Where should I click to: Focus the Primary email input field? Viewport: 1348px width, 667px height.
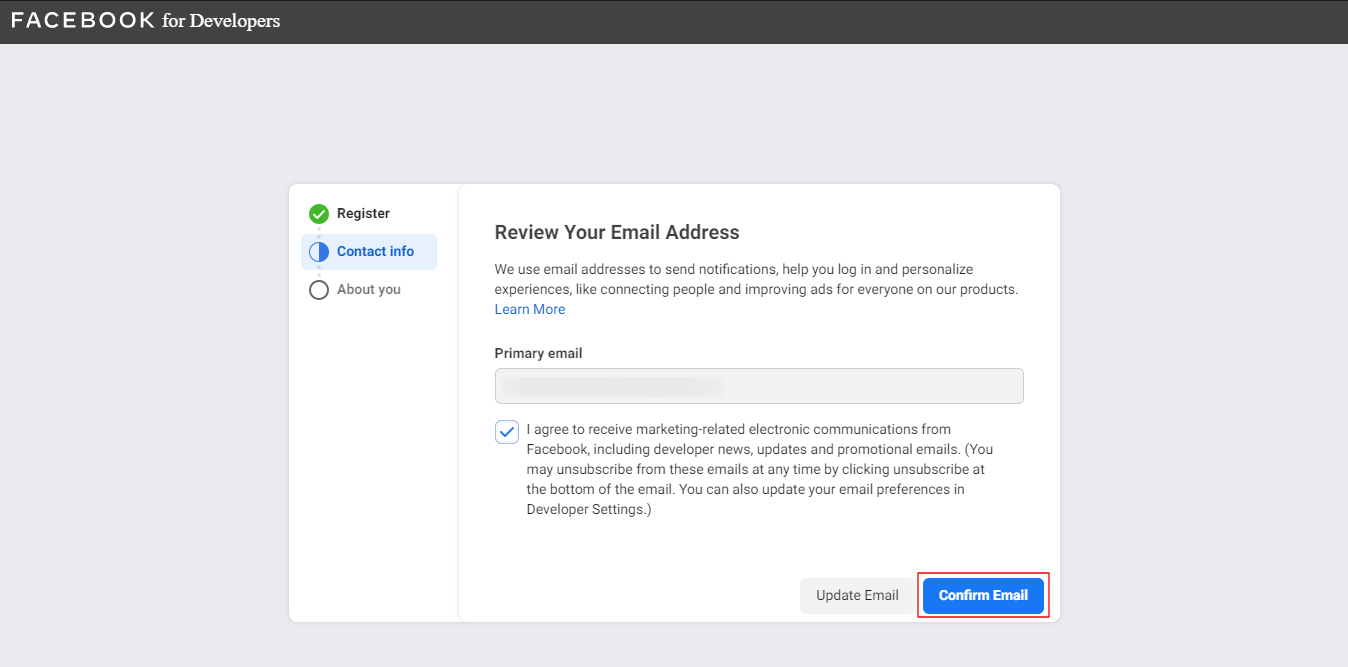759,386
